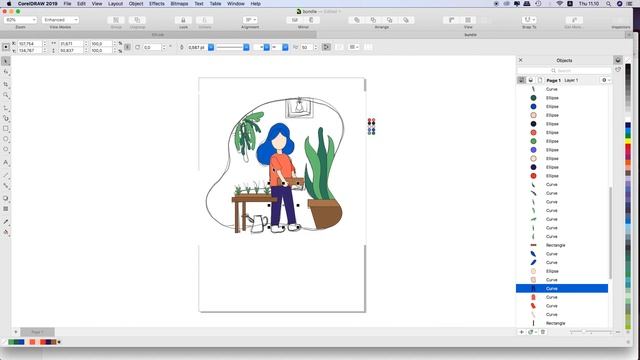Image resolution: width=640 pixels, height=360 pixels.
Task: Select the highlighted Curve row in Objects
Action: pos(562,289)
